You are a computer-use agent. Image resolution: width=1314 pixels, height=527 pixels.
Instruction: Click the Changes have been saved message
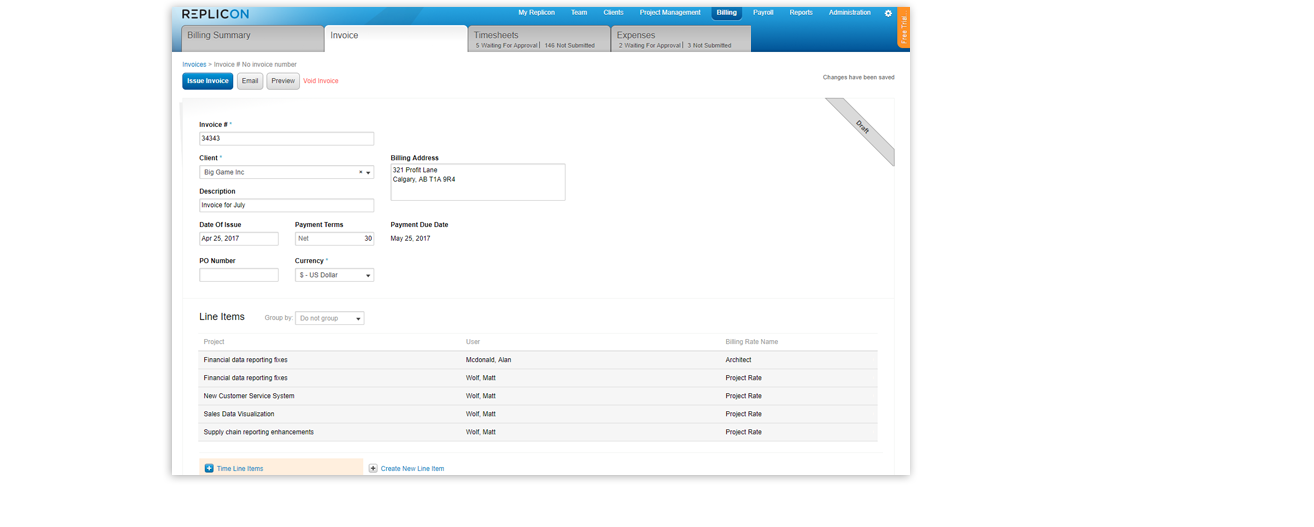[x=859, y=77]
